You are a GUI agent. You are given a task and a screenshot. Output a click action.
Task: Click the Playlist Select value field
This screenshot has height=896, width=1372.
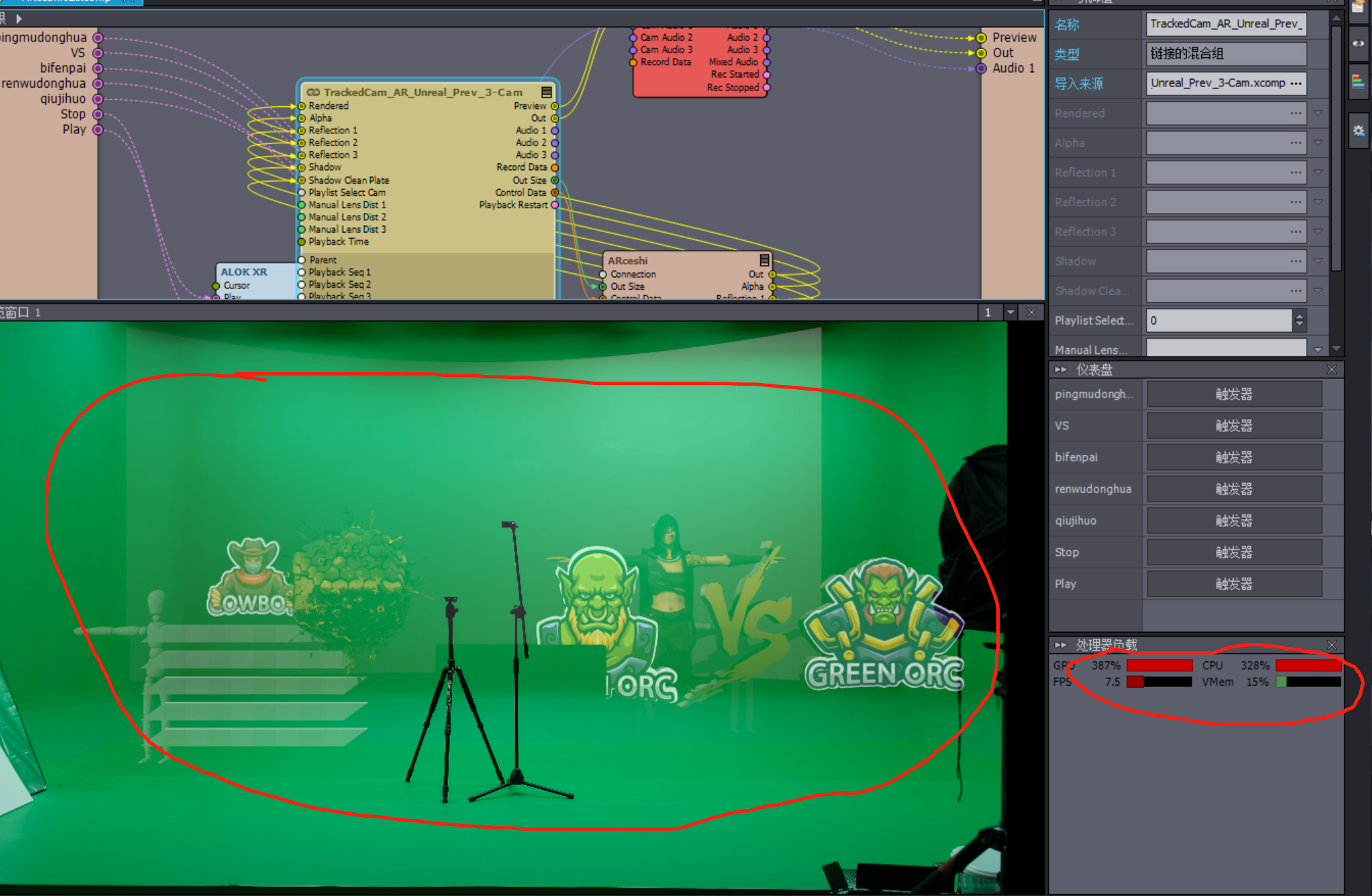pyautogui.click(x=1219, y=320)
